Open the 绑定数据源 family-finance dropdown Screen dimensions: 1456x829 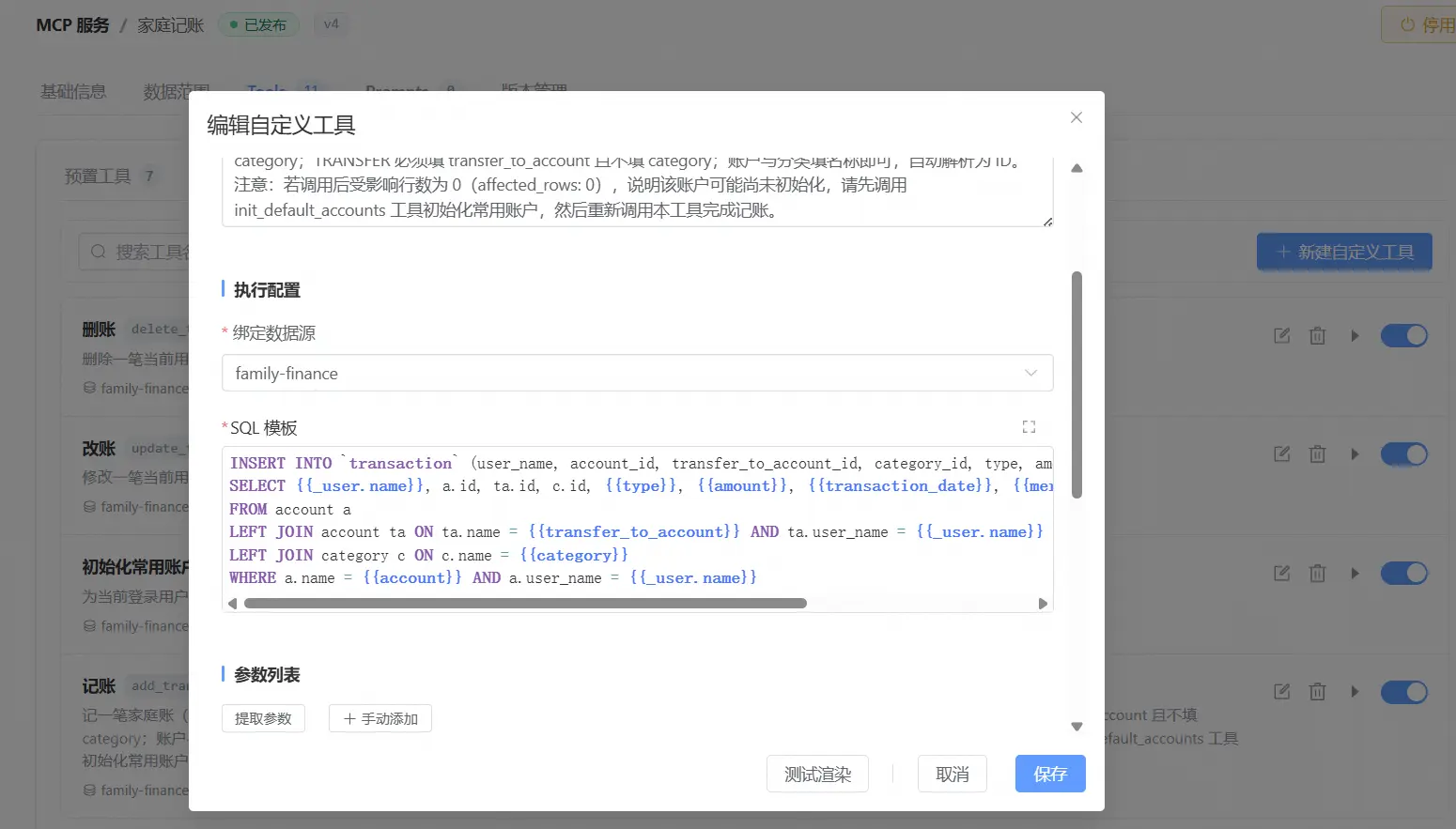point(637,373)
